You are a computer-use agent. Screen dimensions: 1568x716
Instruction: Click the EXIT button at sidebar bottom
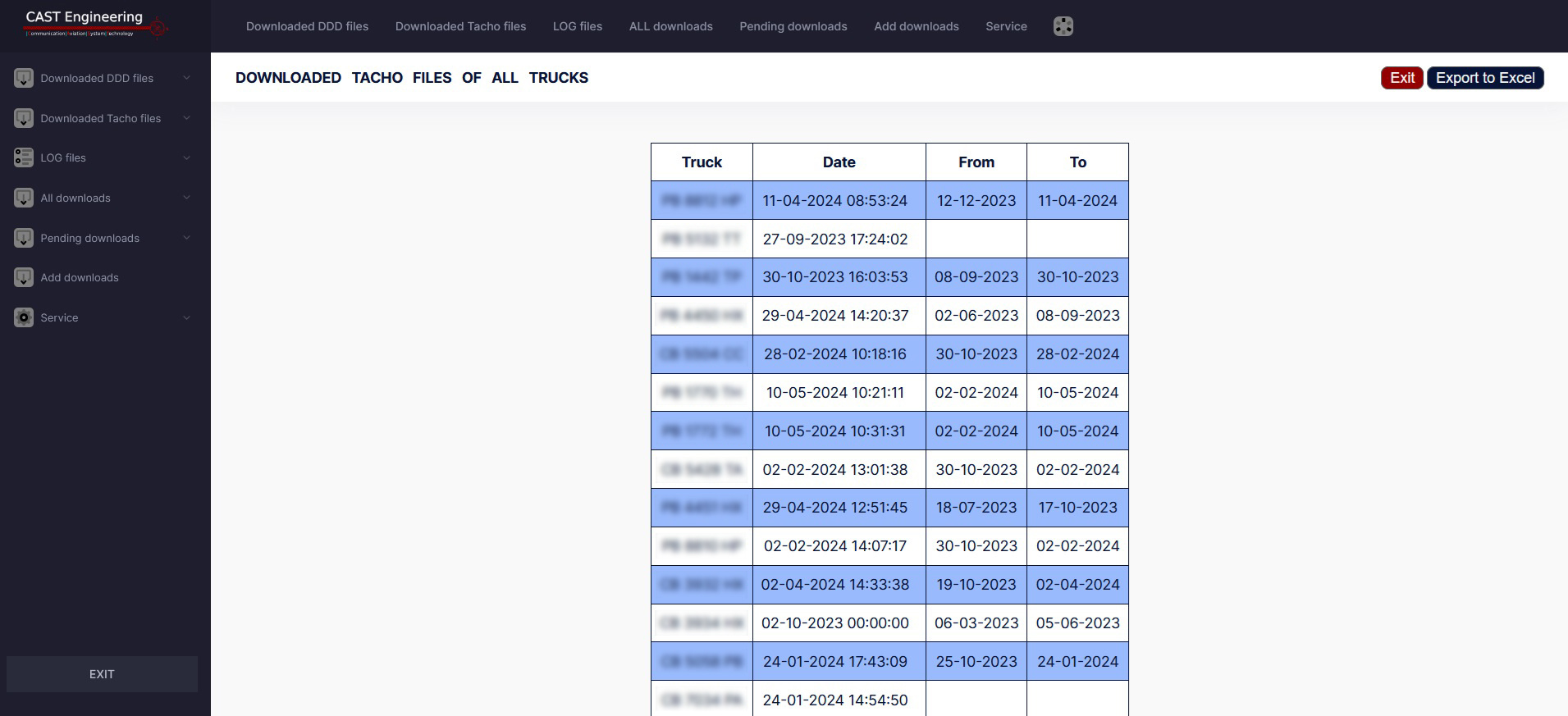coord(102,674)
